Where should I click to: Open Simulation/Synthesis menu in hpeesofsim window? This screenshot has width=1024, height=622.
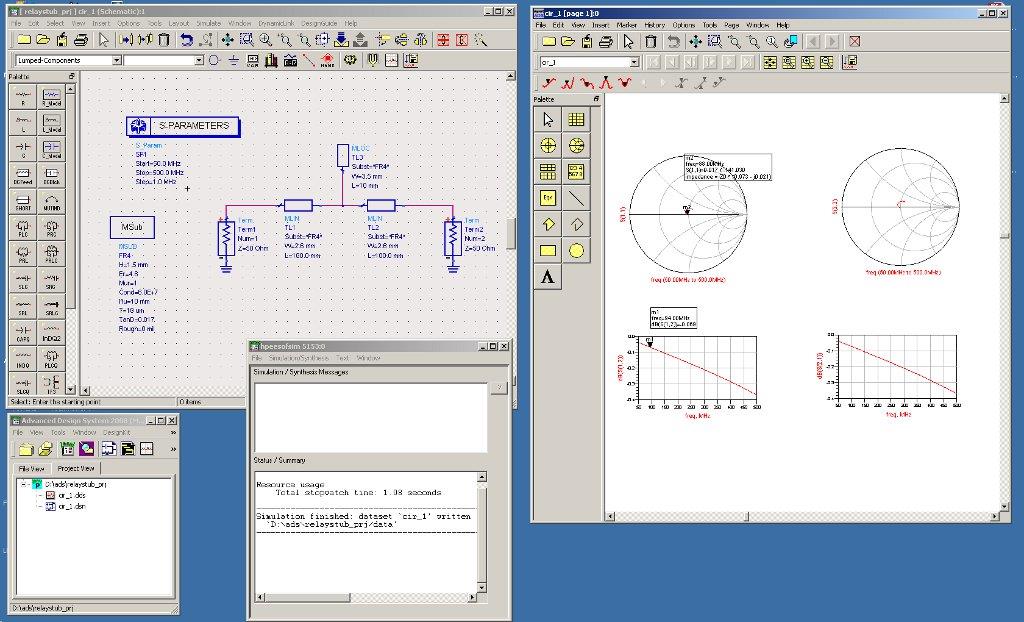click(299, 358)
